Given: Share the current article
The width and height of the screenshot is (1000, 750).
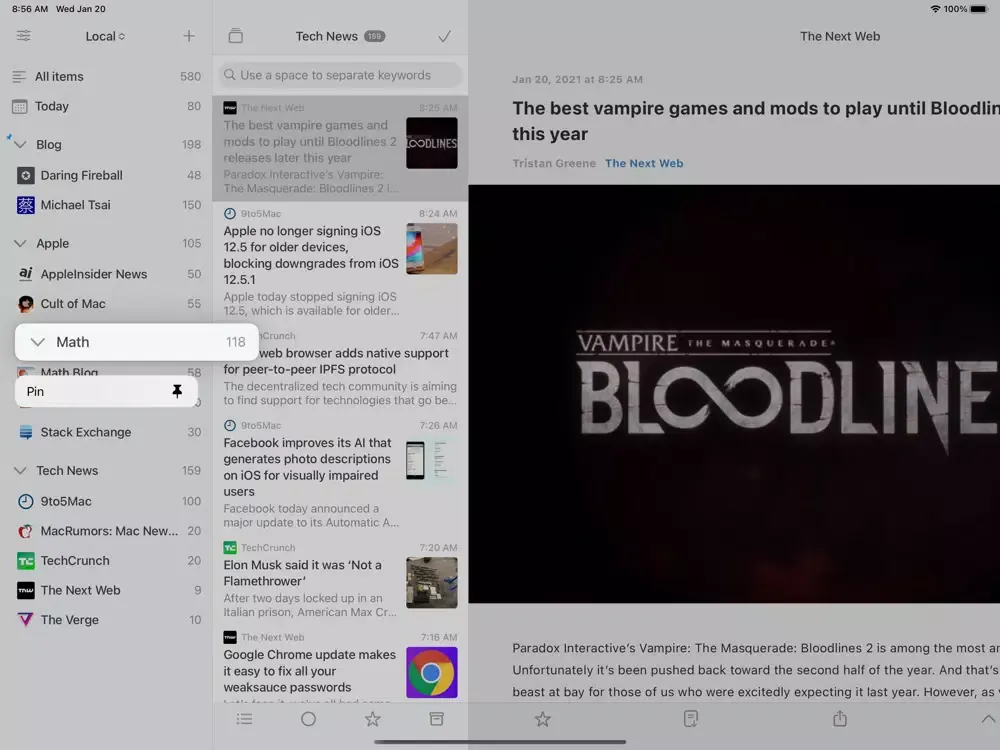Looking at the screenshot, I should click(840, 719).
